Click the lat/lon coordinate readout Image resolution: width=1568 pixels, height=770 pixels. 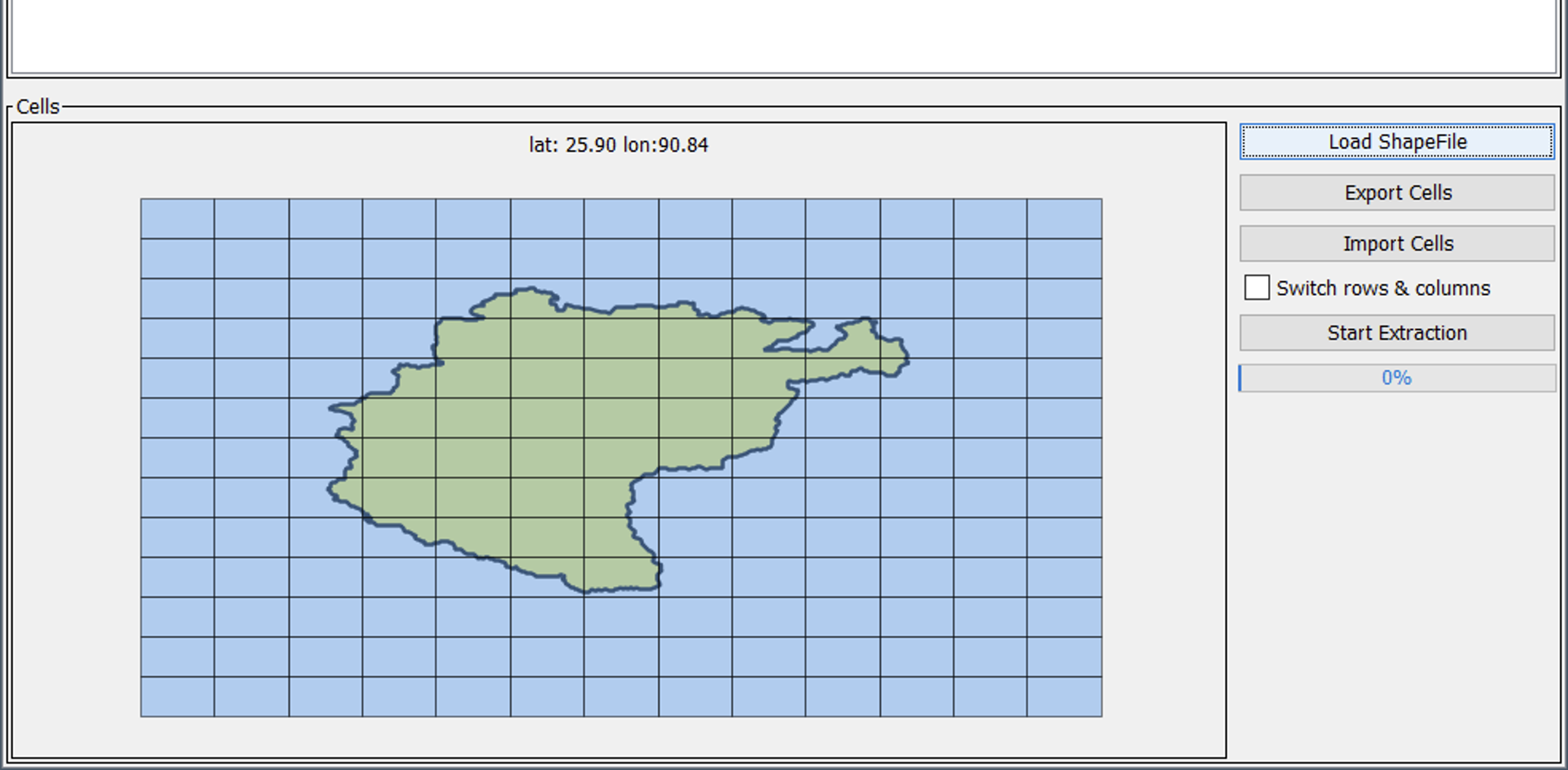click(618, 145)
